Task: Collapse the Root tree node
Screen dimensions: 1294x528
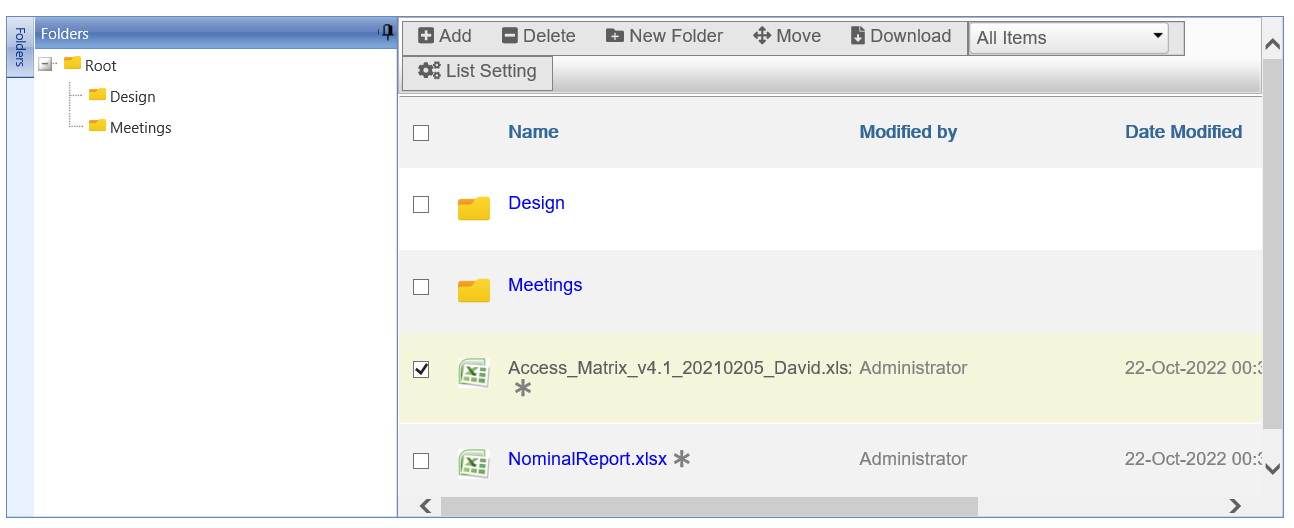Action: coord(45,65)
